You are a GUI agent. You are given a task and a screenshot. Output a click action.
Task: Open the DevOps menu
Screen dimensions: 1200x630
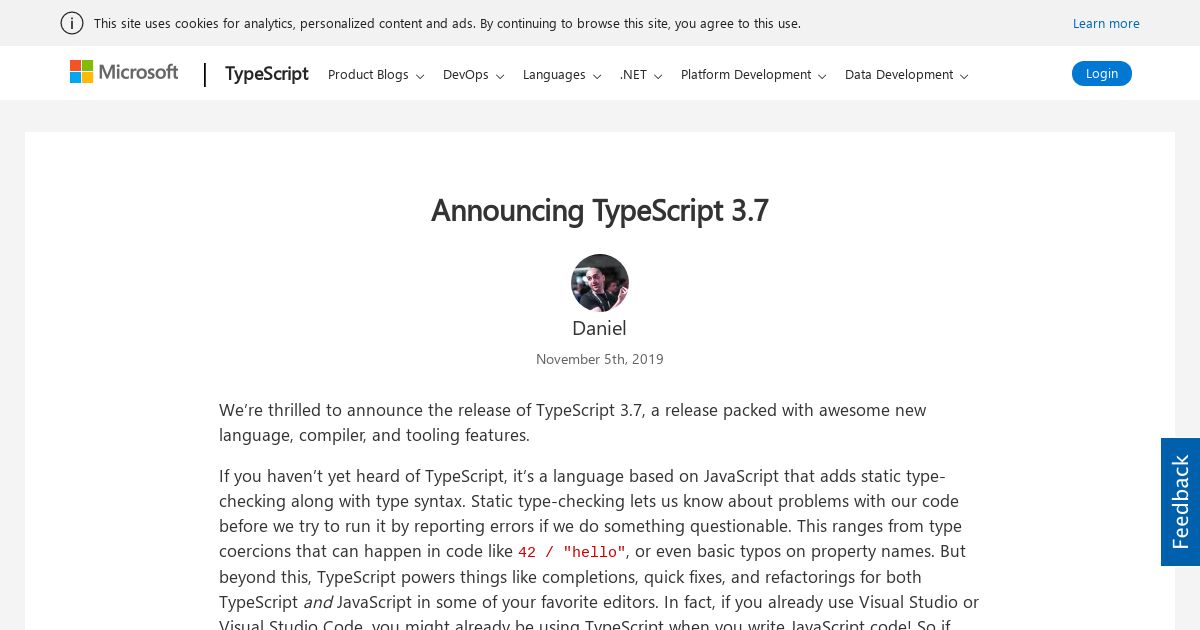coord(466,75)
